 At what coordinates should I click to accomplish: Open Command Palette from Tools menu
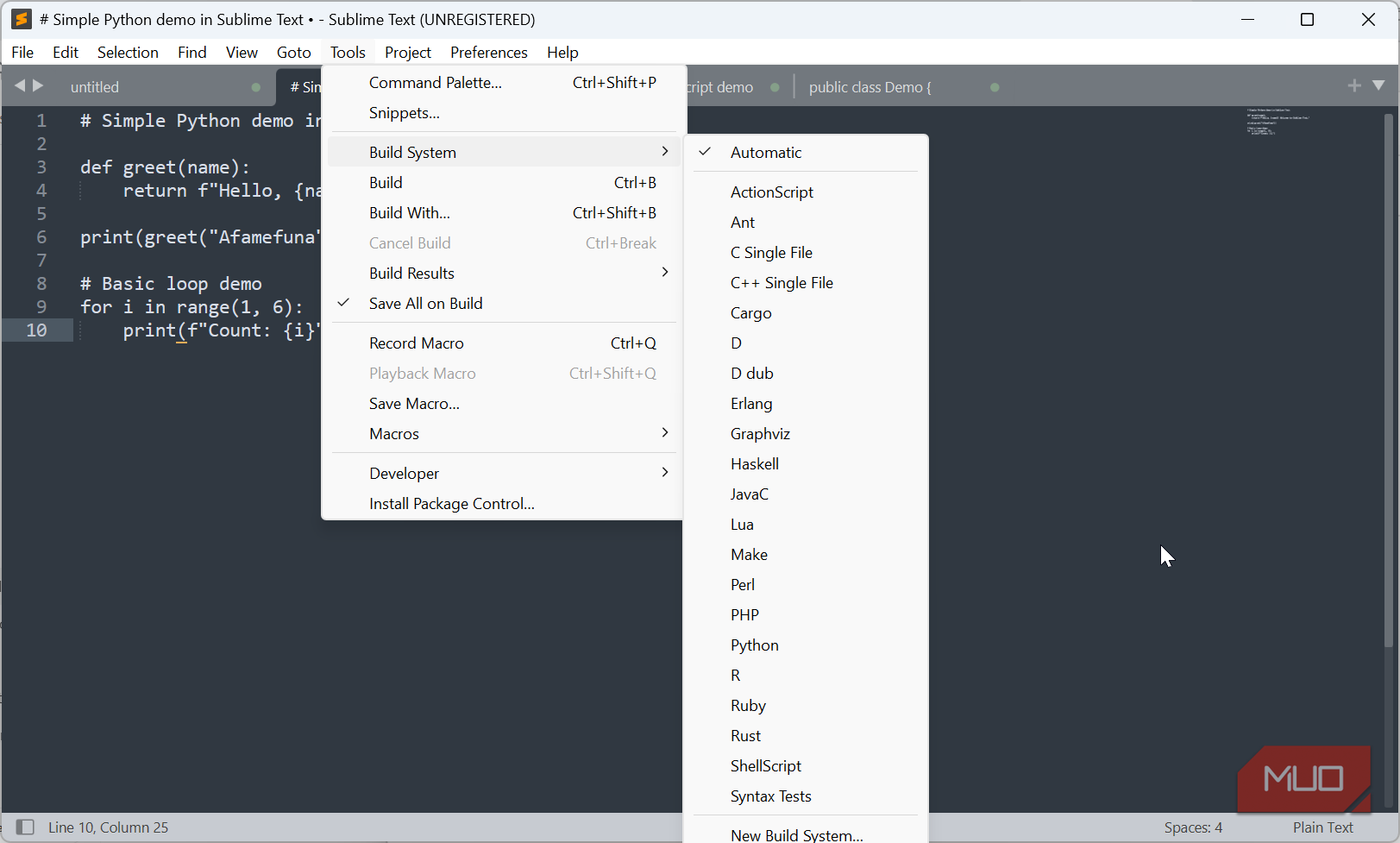[504, 83]
